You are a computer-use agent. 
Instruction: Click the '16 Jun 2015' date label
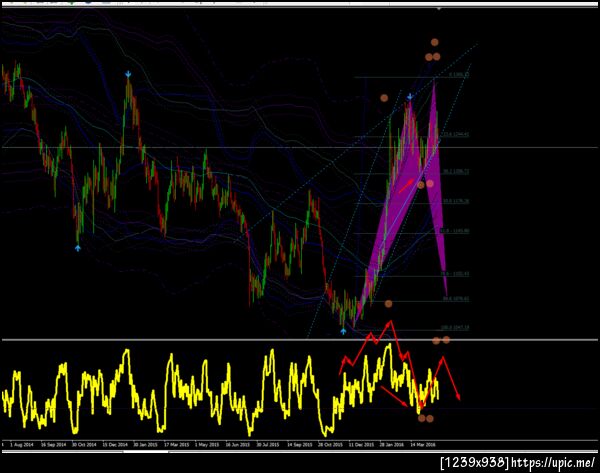[237, 445]
